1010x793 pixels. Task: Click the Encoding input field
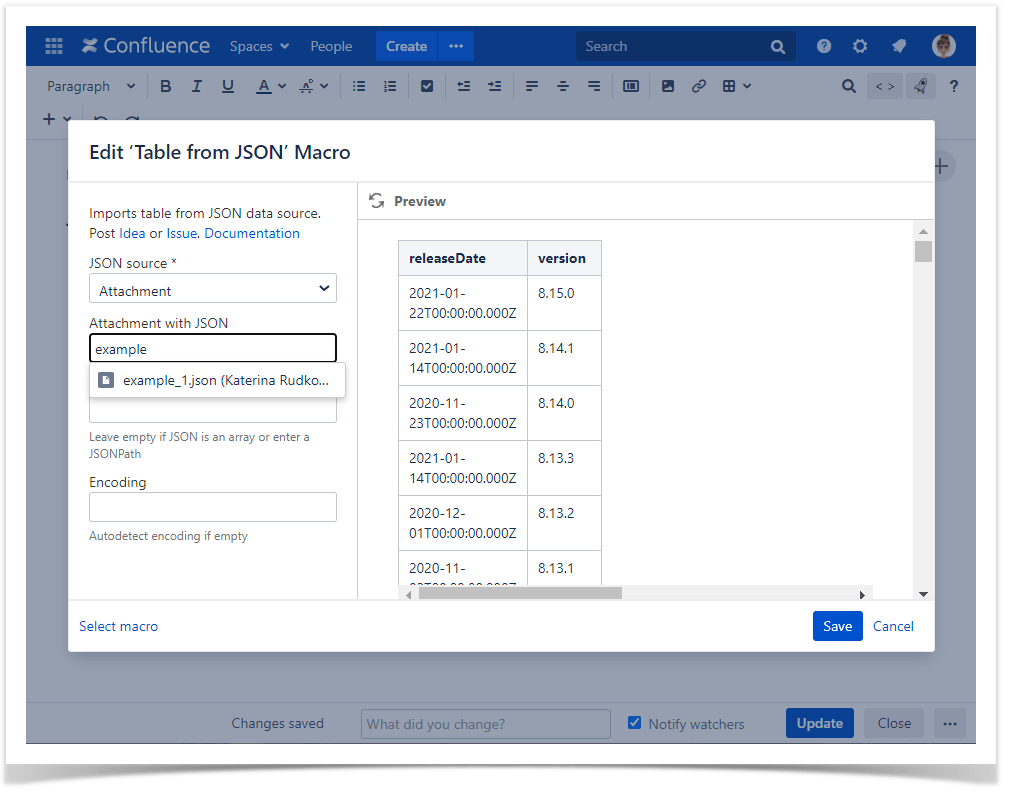213,507
